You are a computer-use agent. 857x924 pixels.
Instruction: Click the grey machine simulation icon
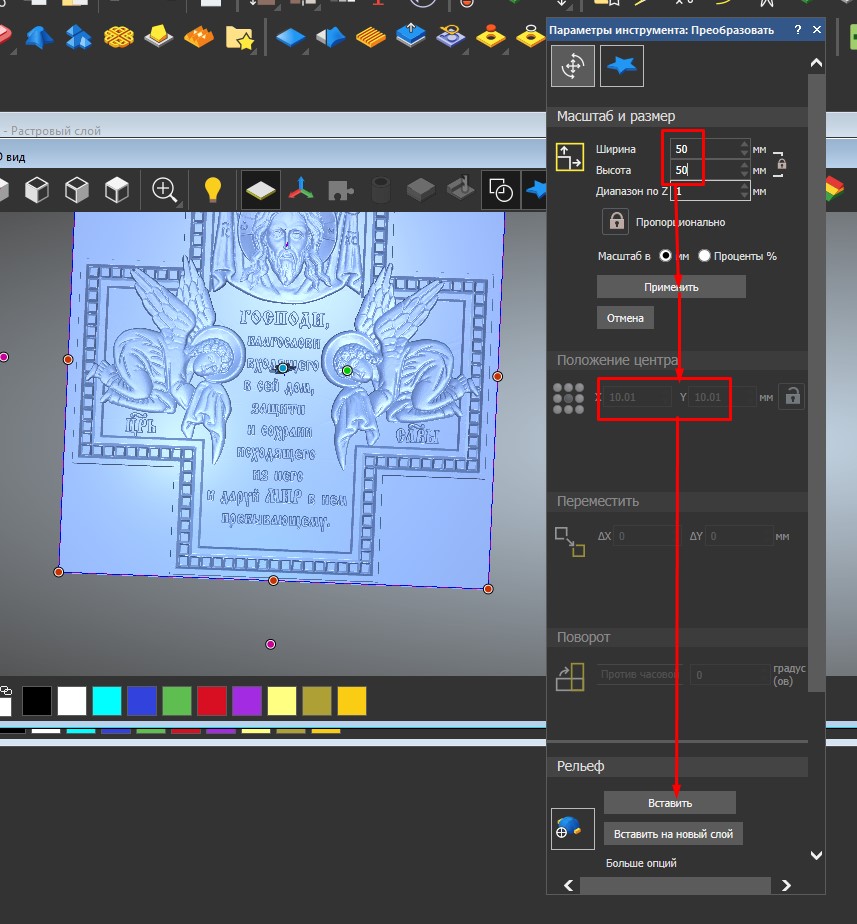461,189
